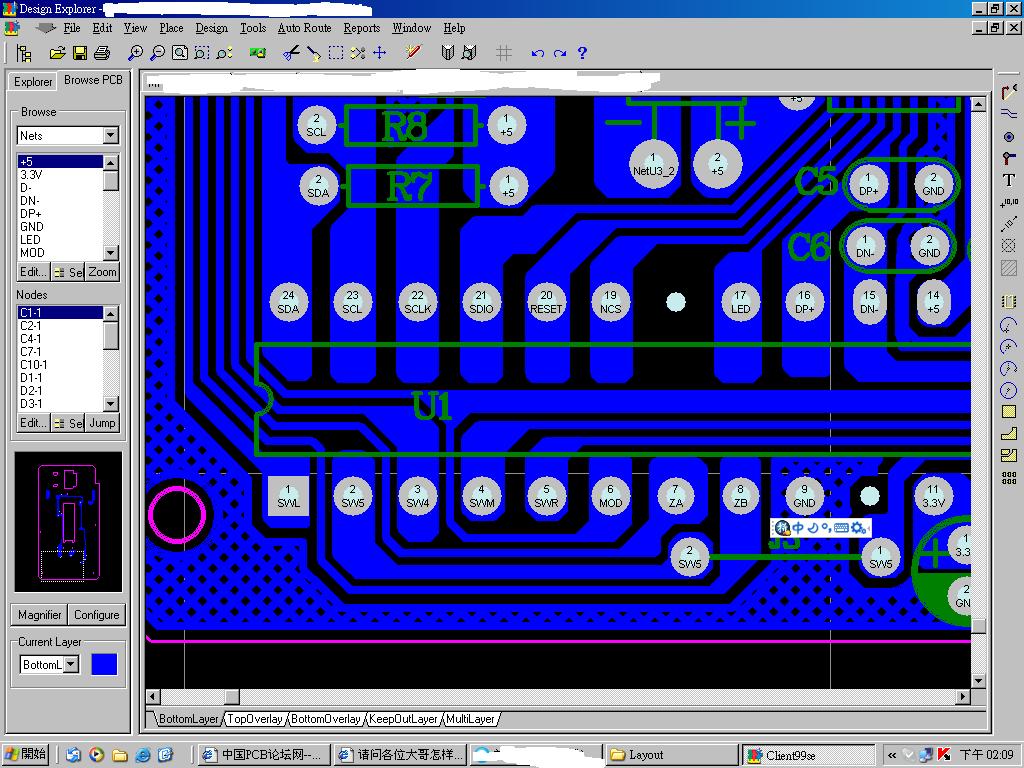Screen dimensions: 1024x768
Task: Select inside area dashed rectangle tool
Action: pos(336,53)
